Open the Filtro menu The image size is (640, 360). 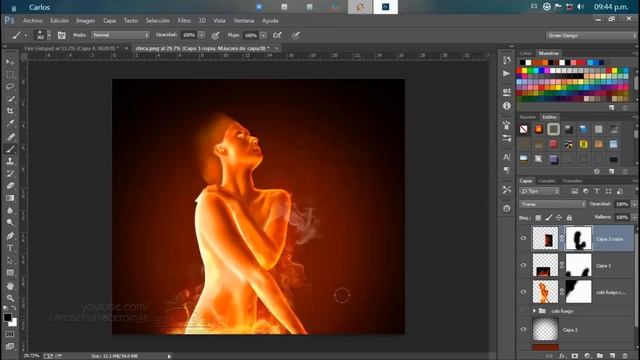[184, 20]
